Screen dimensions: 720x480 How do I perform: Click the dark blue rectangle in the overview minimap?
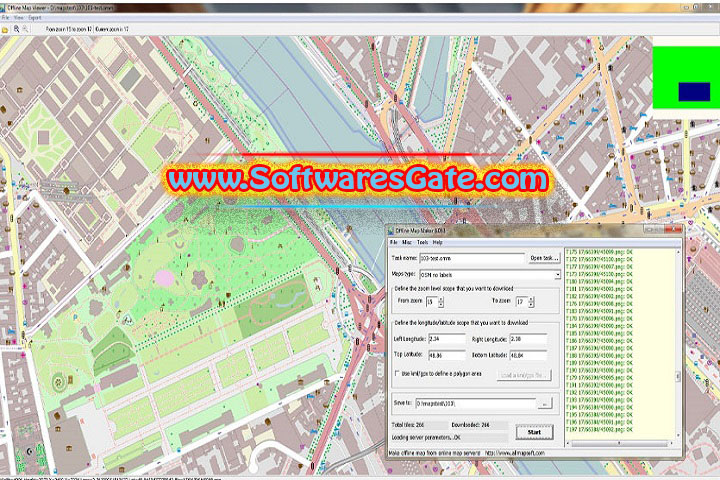coord(694,92)
